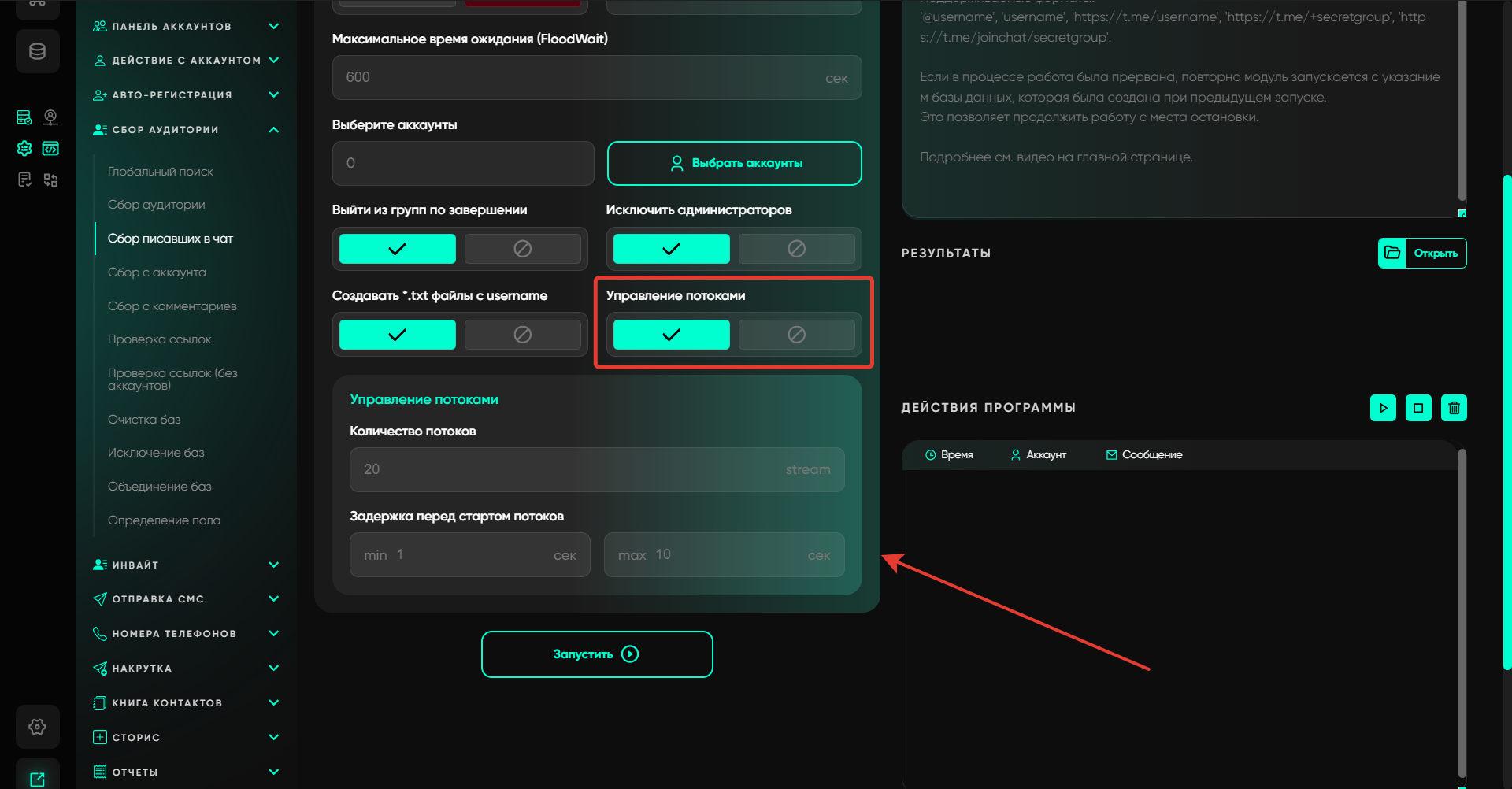Viewport: 1512px width, 789px height.
Task: Click the document checklist icon in left rail
Action: pyautogui.click(x=24, y=180)
